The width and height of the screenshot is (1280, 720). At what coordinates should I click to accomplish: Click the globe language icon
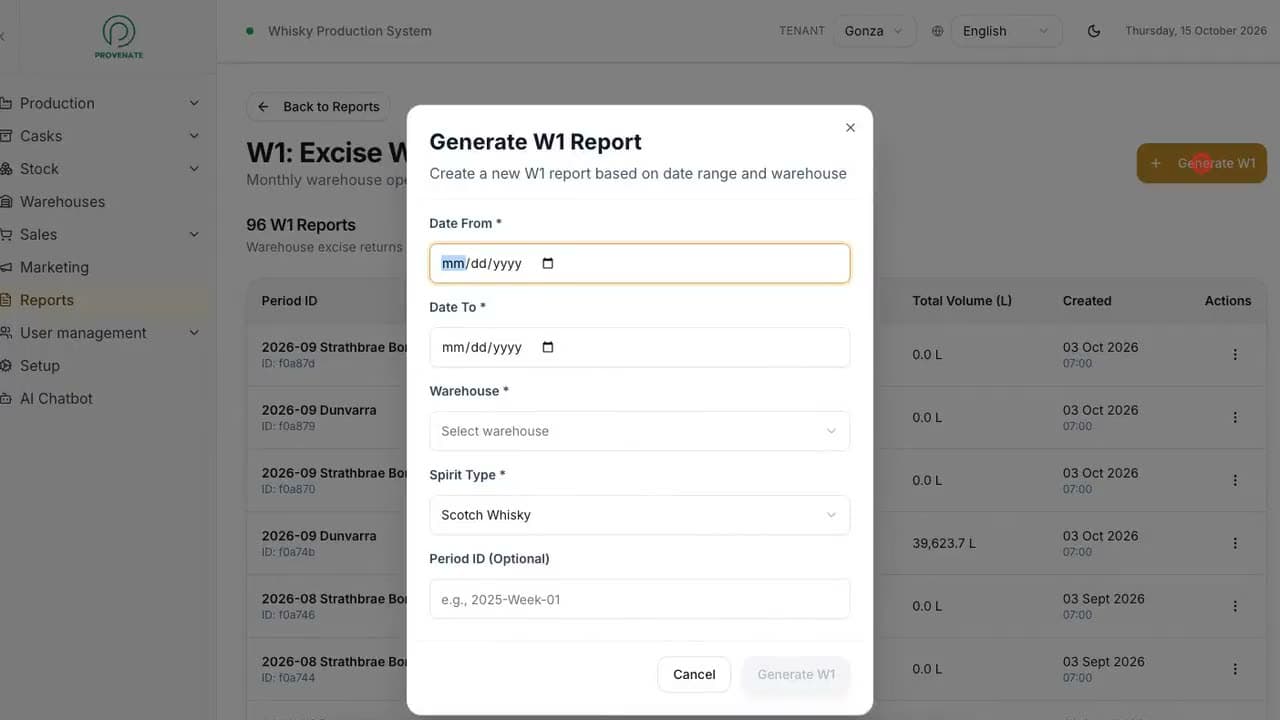937,31
